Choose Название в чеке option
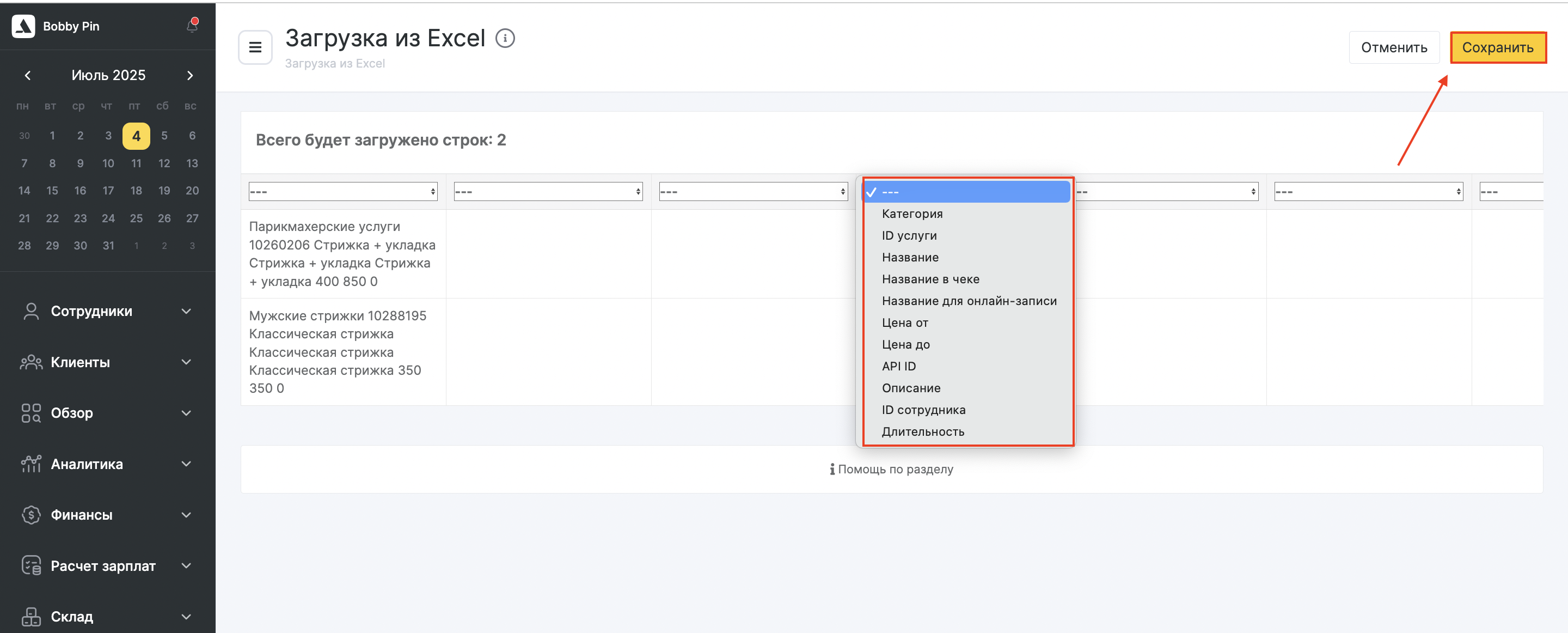Viewport: 1568px width, 633px height. pyautogui.click(x=966, y=279)
